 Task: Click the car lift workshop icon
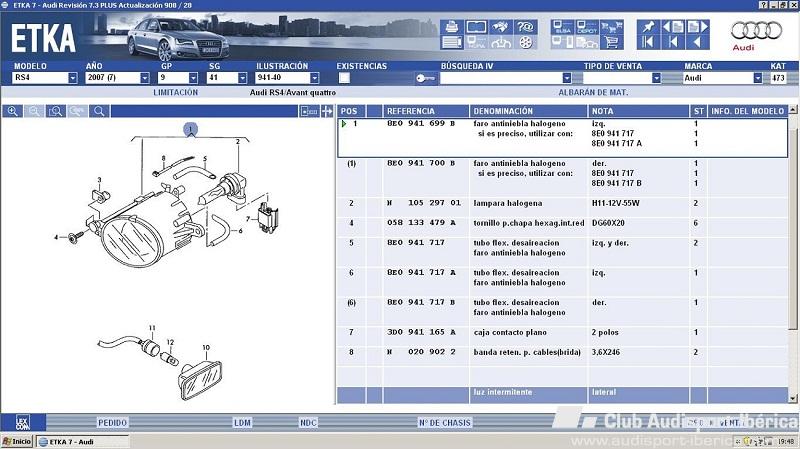coord(501,42)
